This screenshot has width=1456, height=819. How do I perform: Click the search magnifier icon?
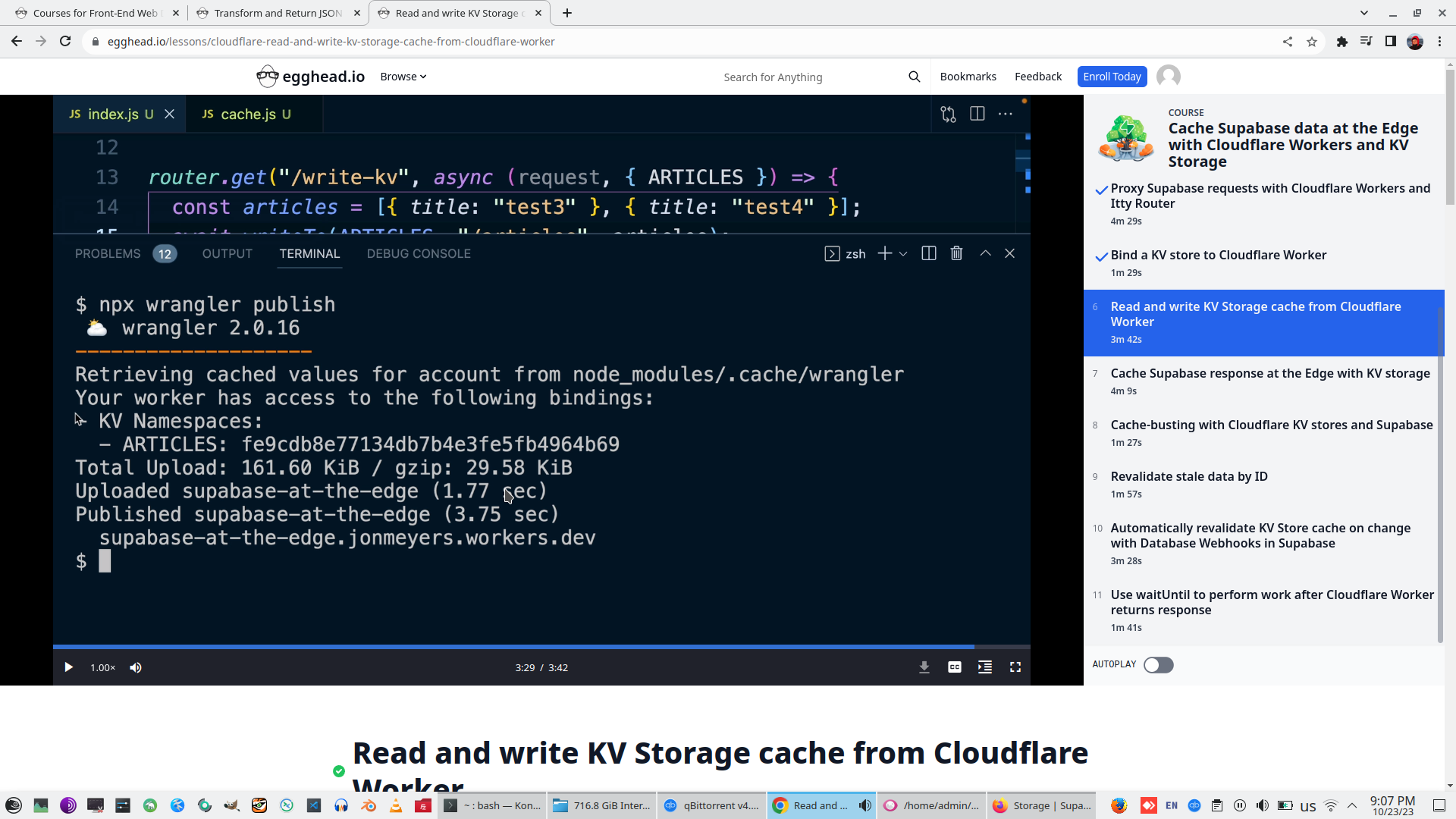pyautogui.click(x=914, y=77)
